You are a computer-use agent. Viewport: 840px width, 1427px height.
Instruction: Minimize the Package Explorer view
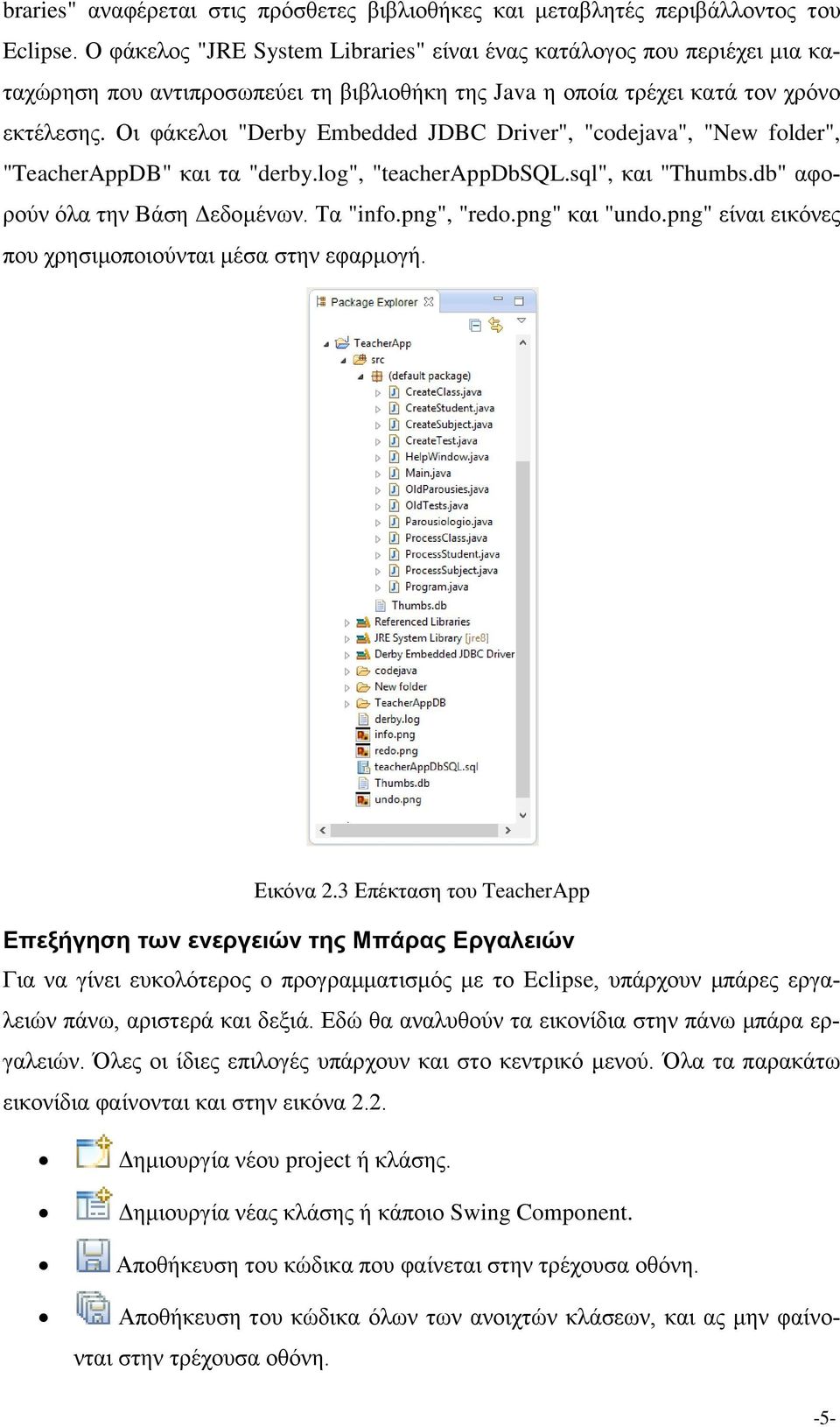point(498,300)
